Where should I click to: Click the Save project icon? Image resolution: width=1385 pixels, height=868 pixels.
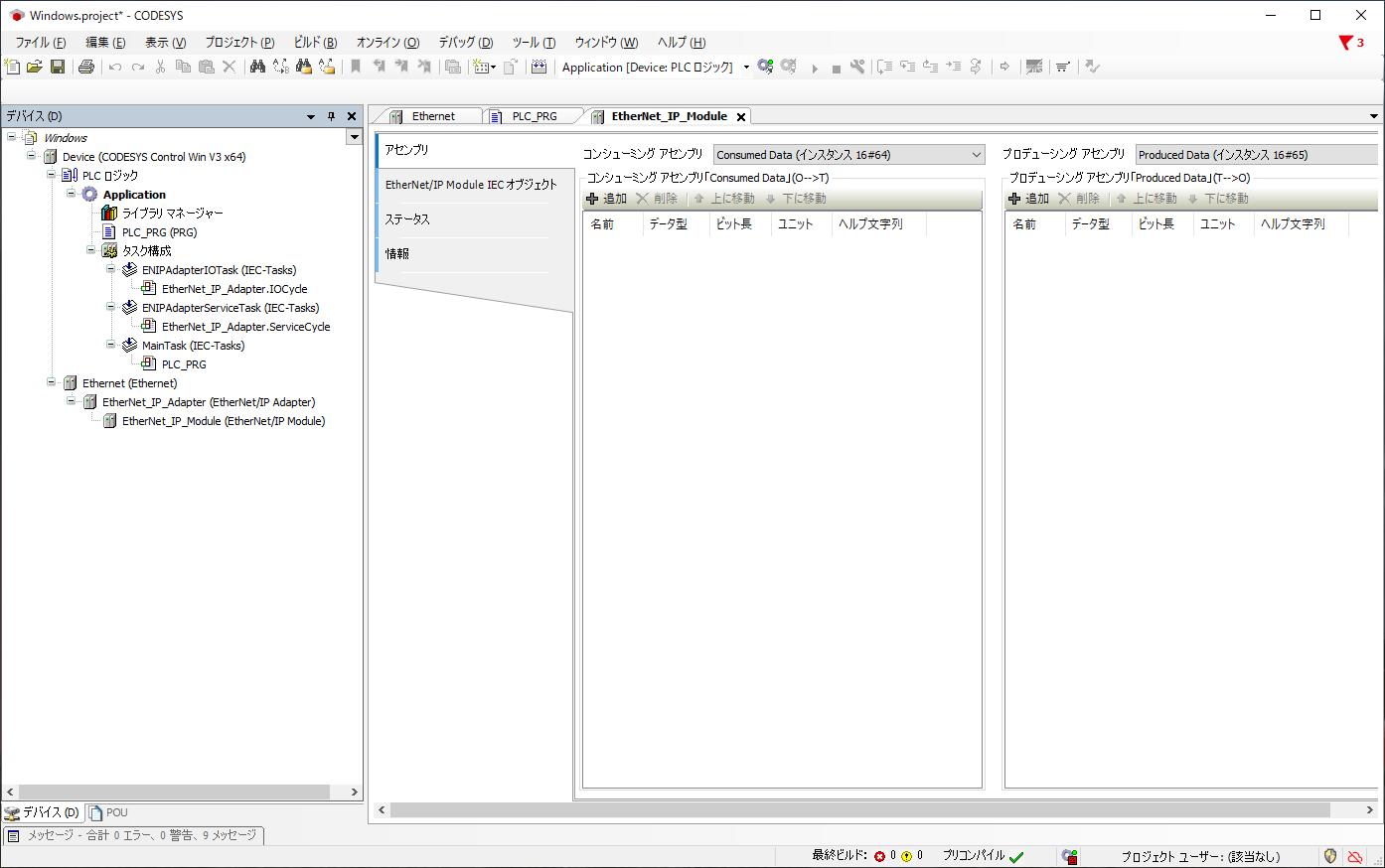click(x=58, y=67)
